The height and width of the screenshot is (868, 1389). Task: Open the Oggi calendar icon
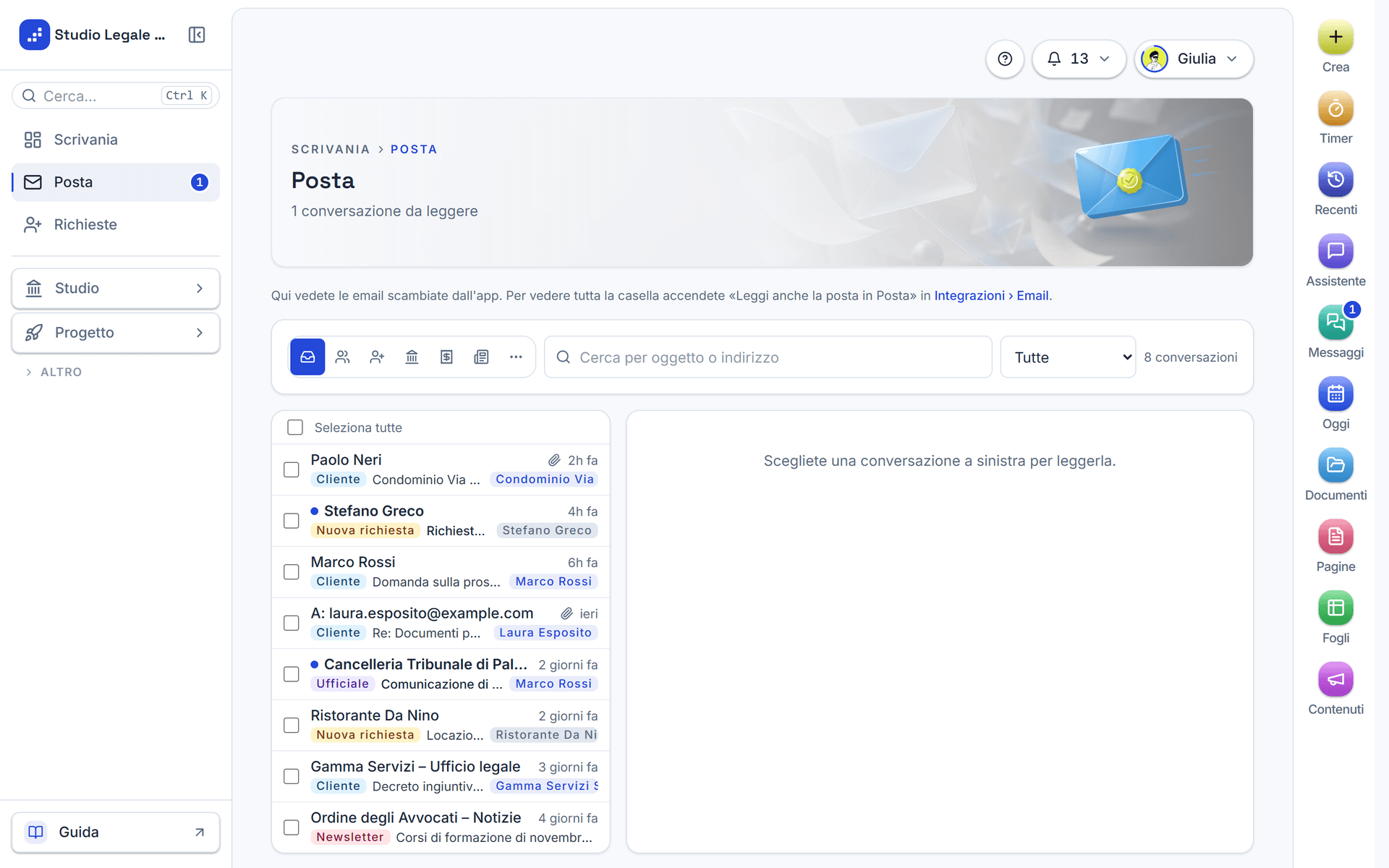[x=1335, y=394]
